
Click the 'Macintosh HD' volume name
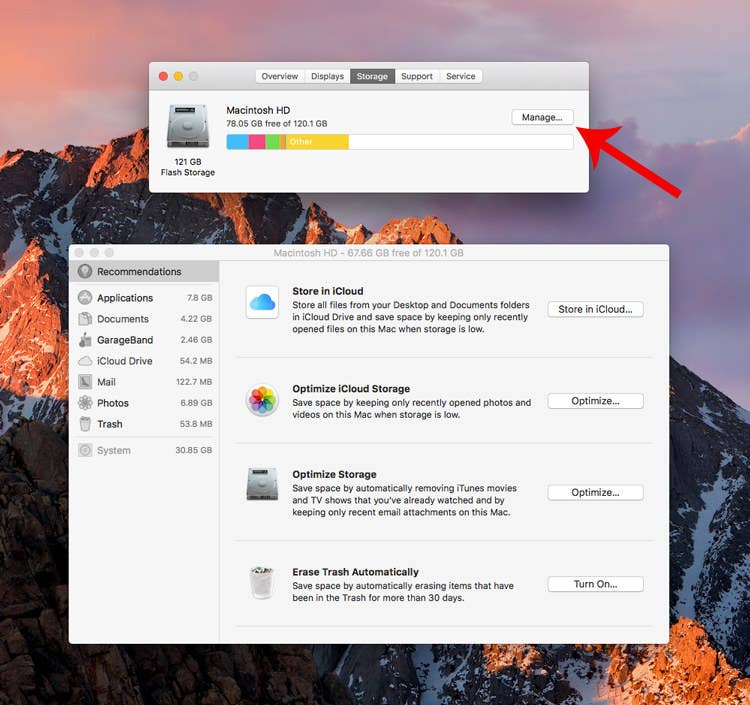(258, 110)
